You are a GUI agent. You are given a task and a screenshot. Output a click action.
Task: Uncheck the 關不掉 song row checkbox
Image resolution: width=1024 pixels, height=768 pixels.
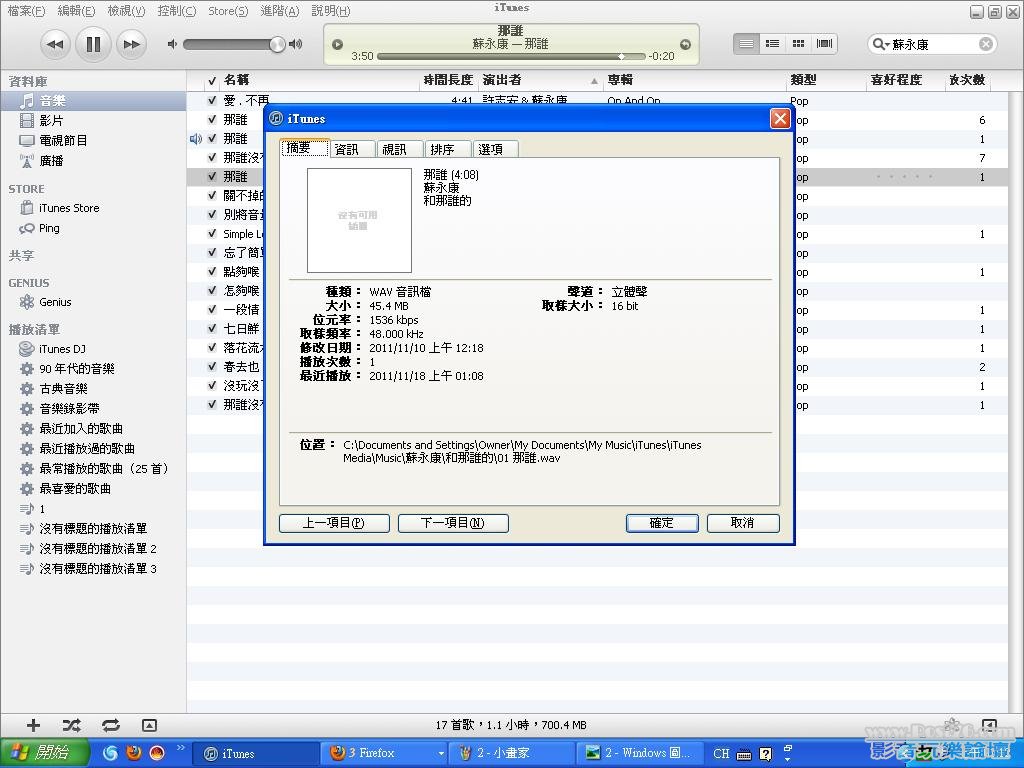212,195
